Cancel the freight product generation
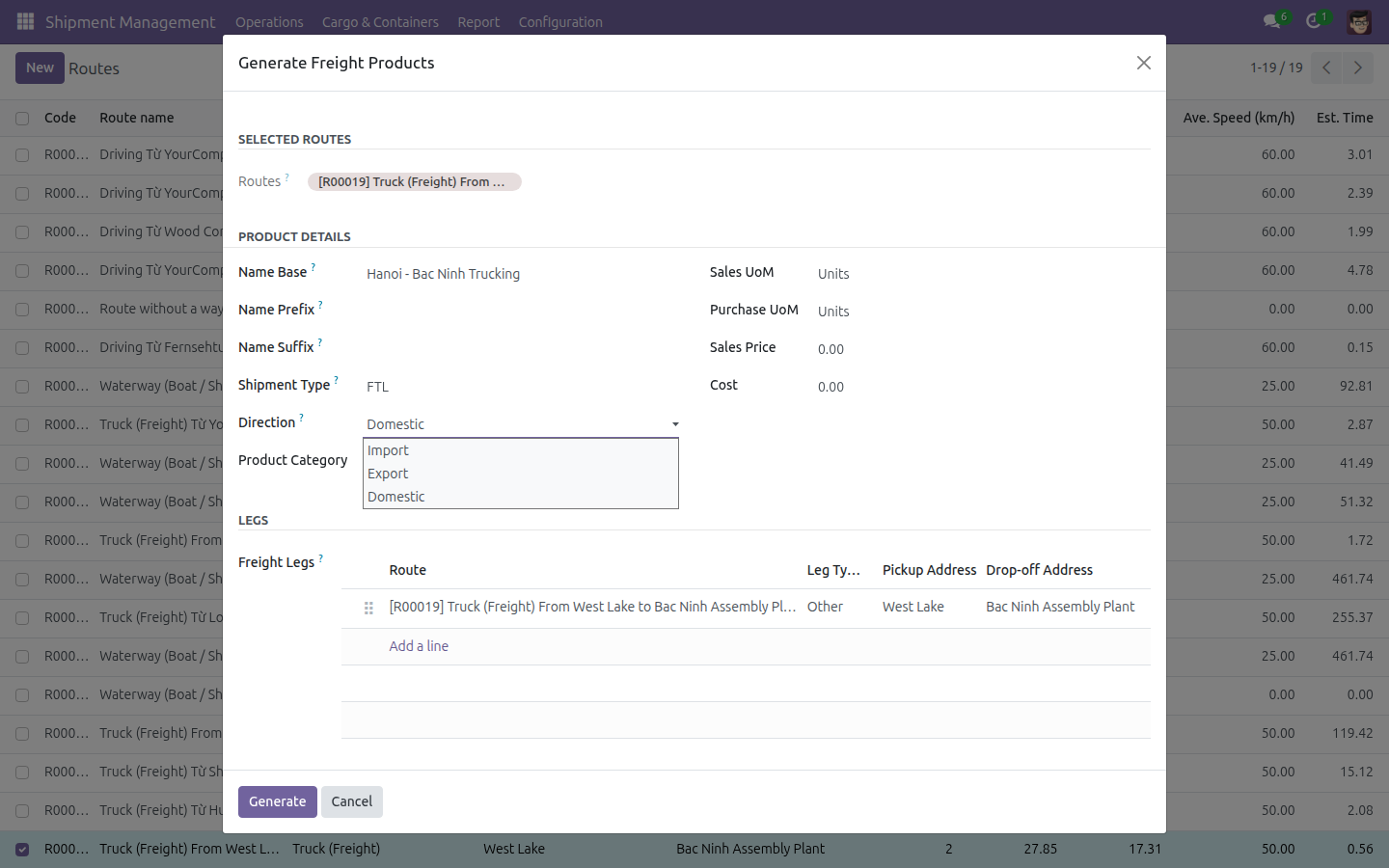Viewport: 1389px width, 868px height. coord(352,801)
